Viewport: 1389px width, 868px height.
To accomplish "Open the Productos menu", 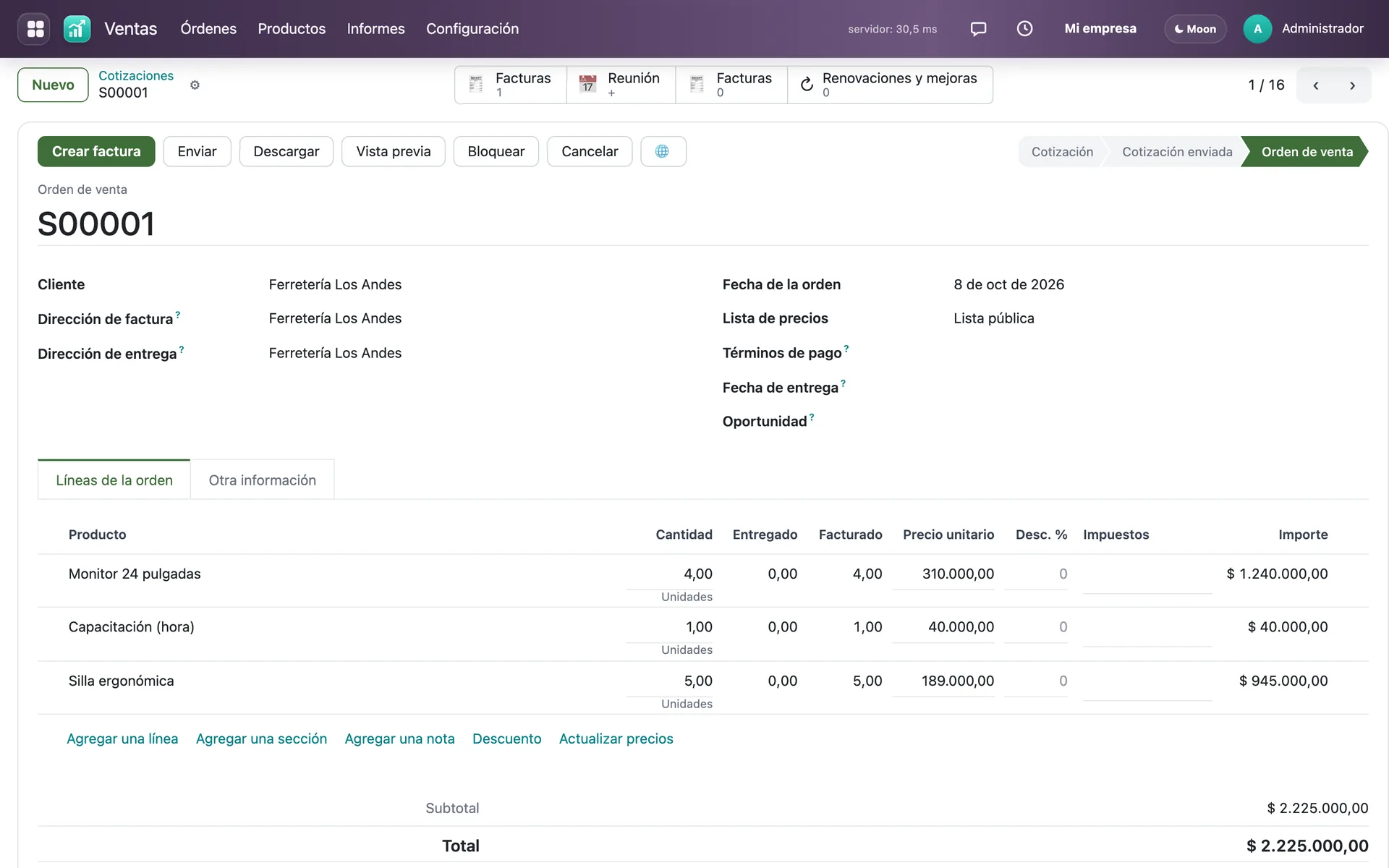I will point(292,29).
